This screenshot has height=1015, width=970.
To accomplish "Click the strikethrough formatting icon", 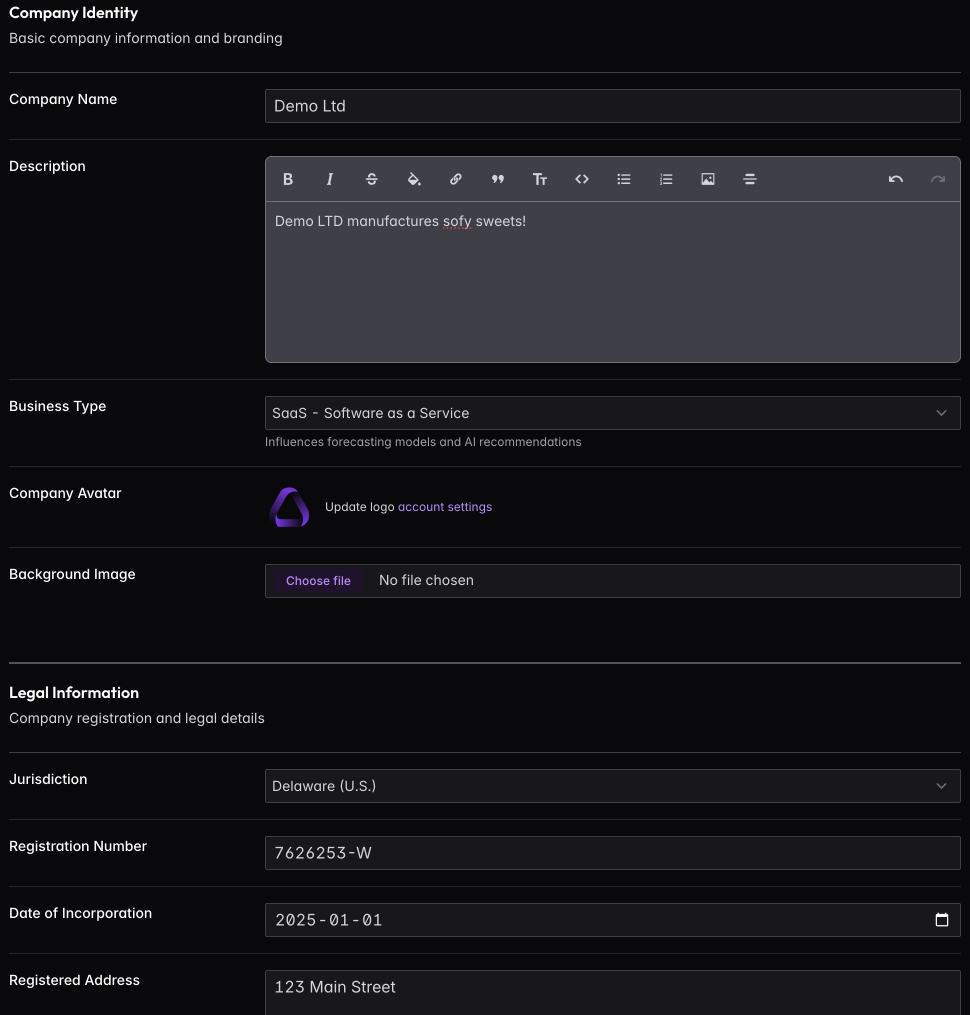I will [x=372, y=179].
